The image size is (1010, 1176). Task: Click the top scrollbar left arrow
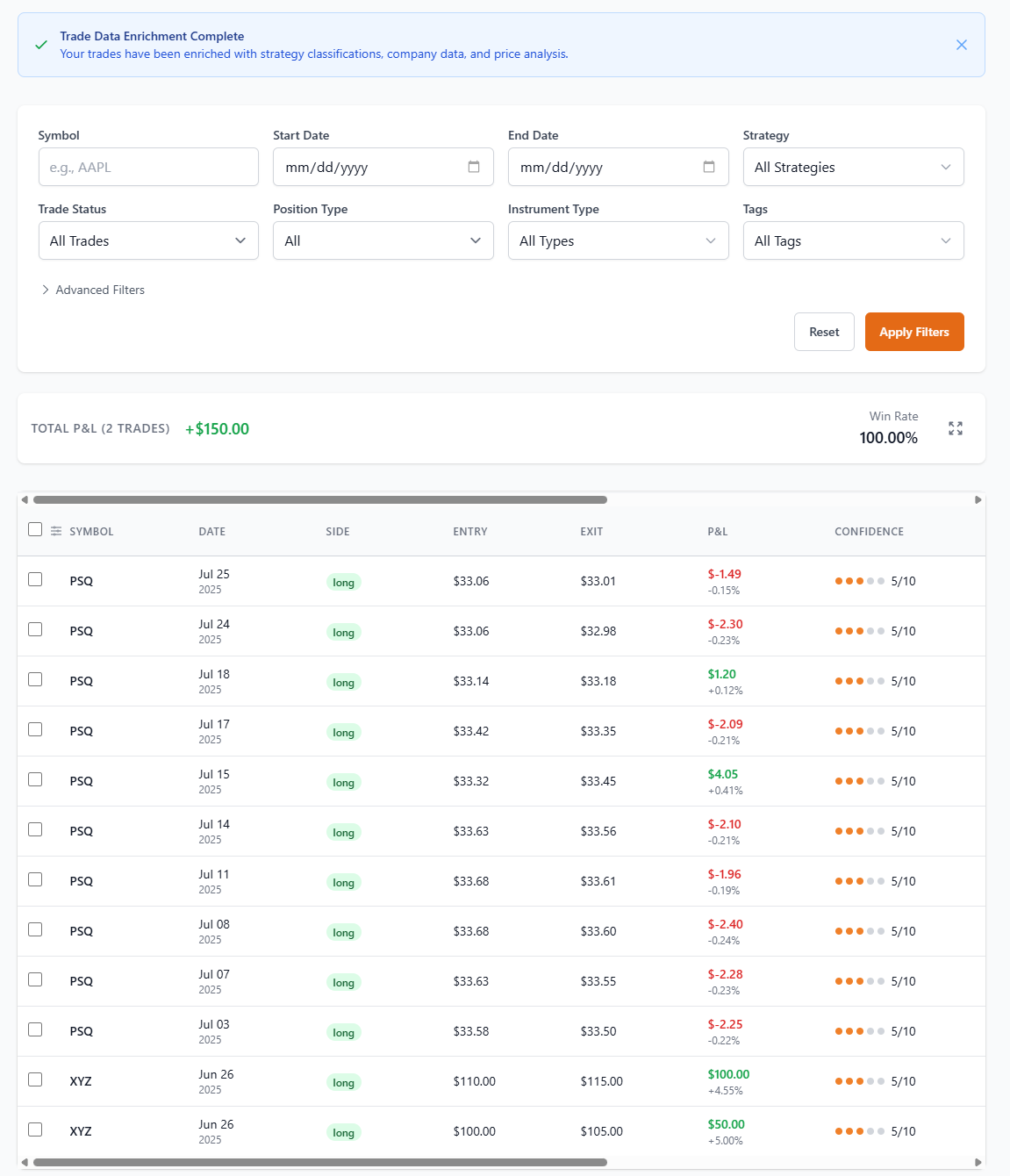25,499
